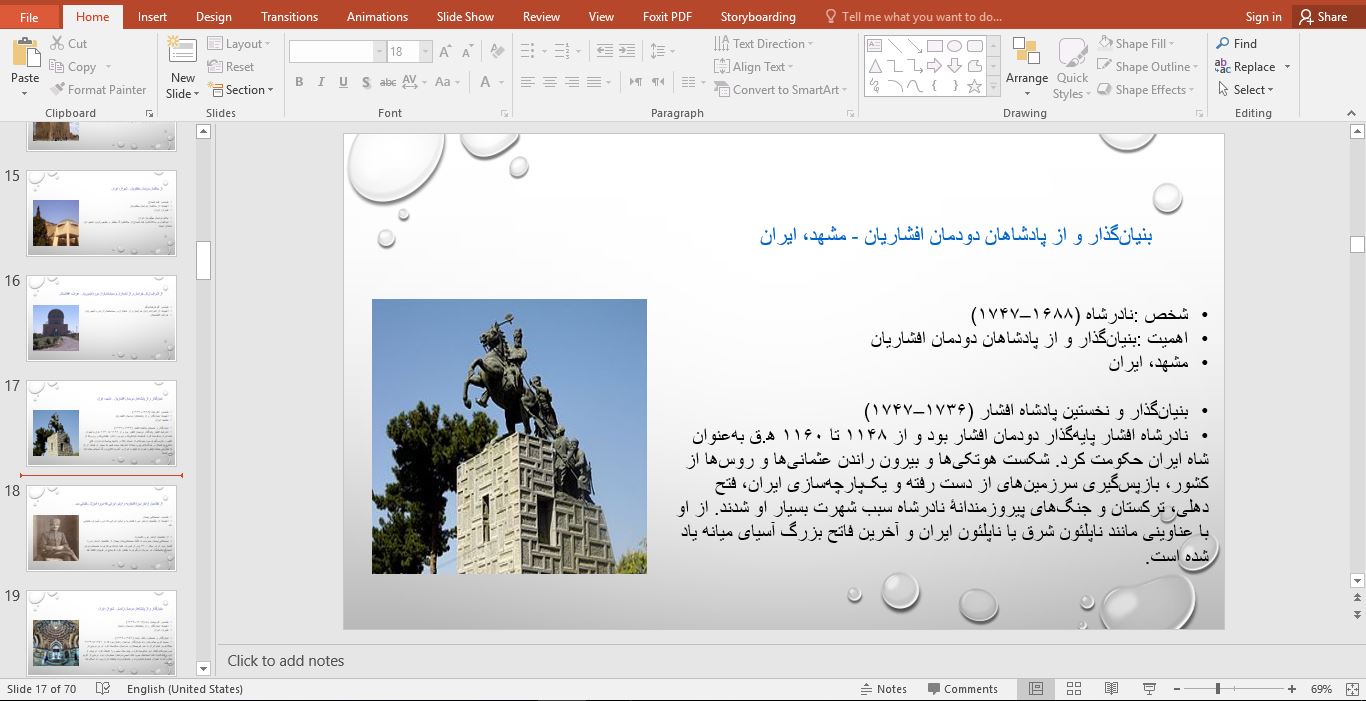1366x701 pixels.
Task: Open the Layout dropdown
Action: click(x=239, y=44)
